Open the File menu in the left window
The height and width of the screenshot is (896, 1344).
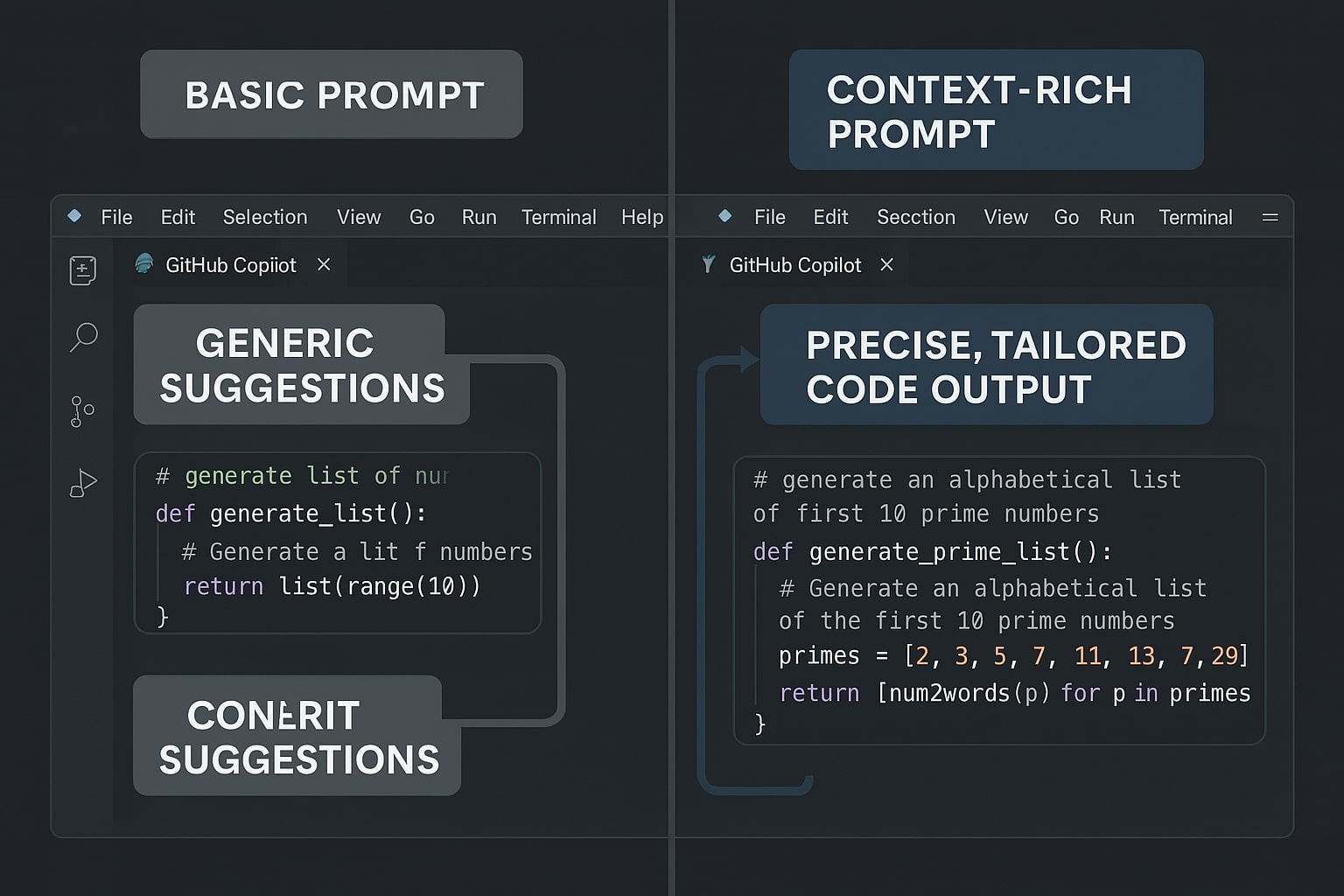pyautogui.click(x=116, y=216)
